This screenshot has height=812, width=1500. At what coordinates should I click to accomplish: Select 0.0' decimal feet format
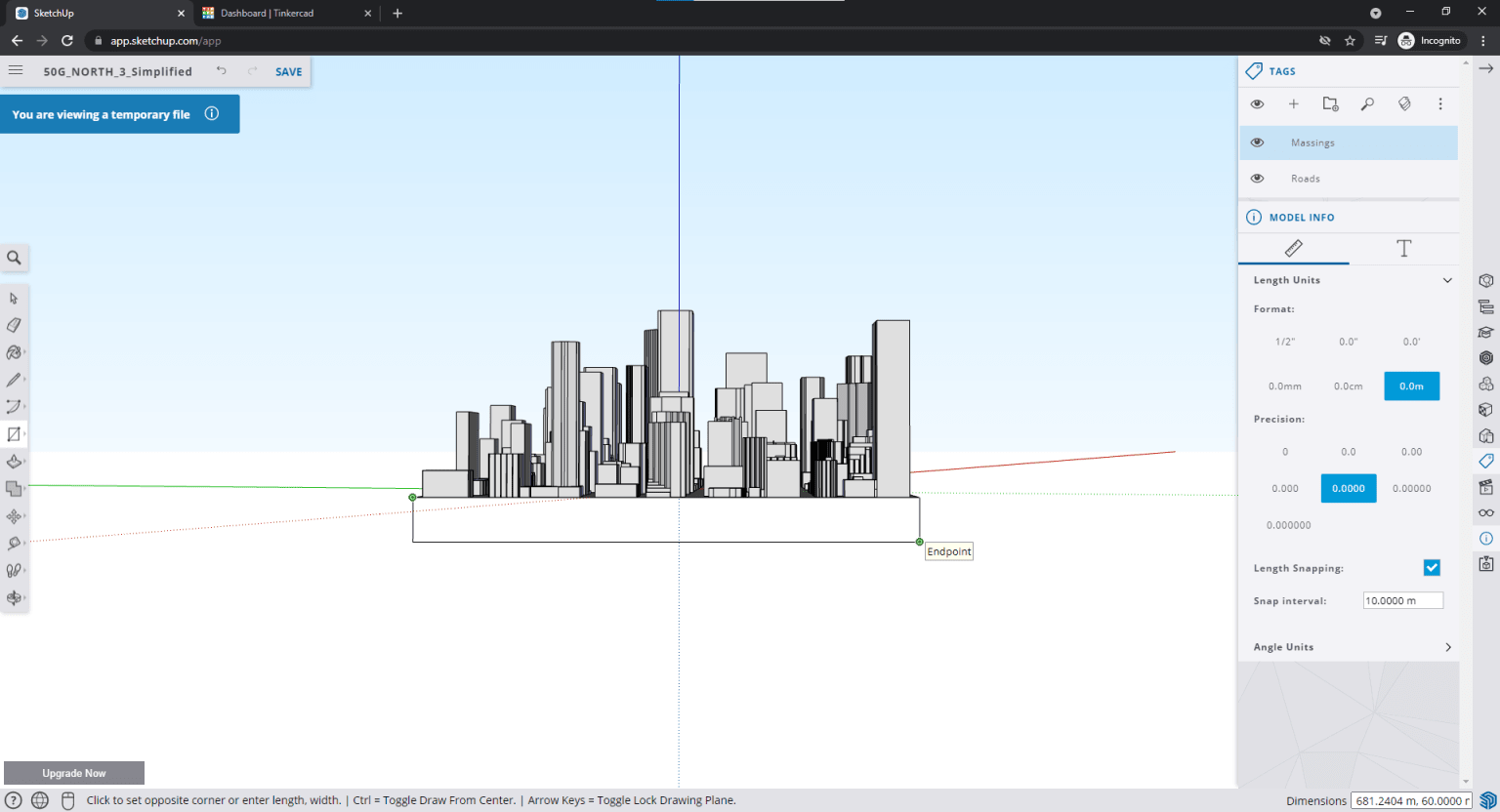pyautogui.click(x=1411, y=342)
